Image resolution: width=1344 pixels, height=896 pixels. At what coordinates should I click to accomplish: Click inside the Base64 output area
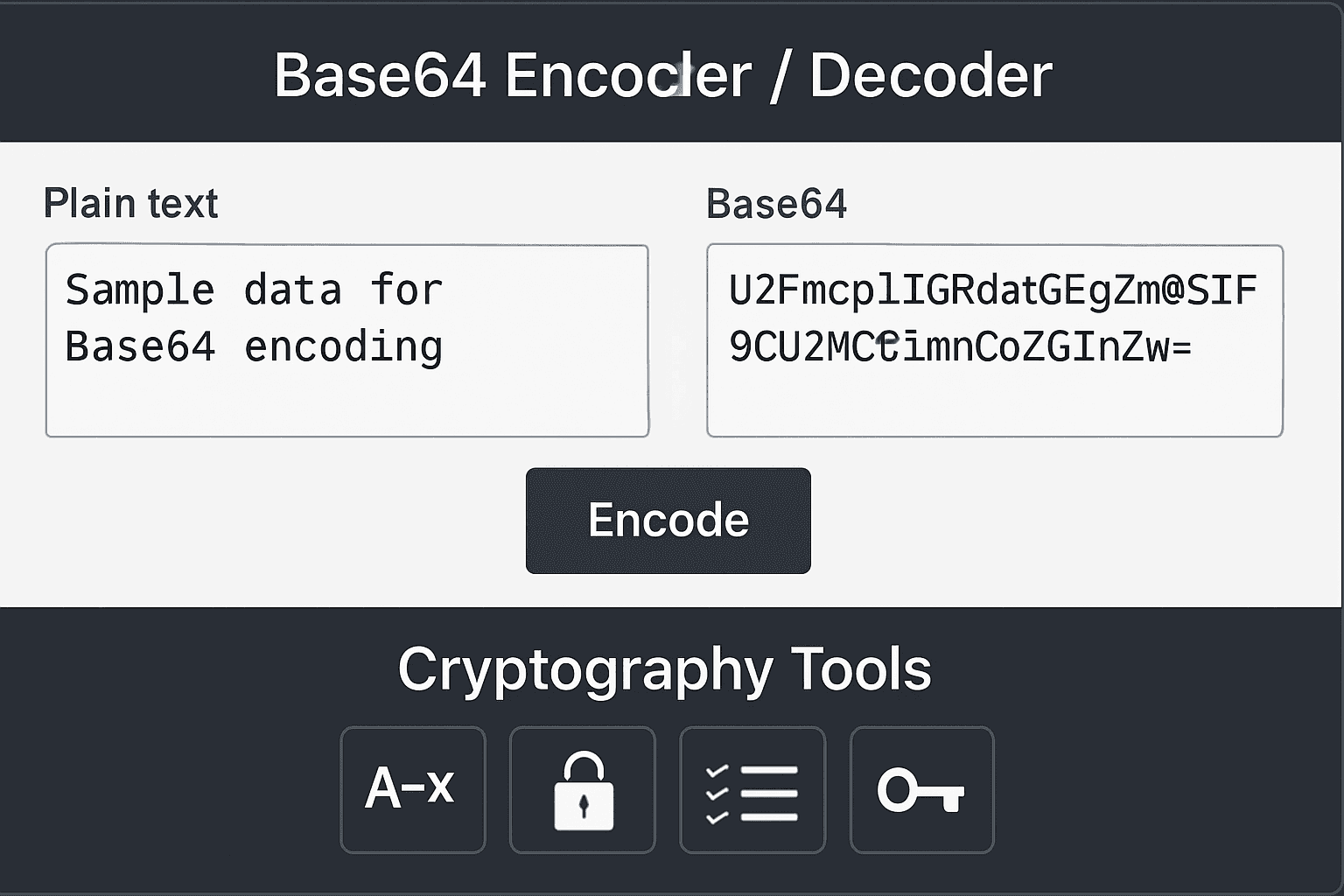[993, 341]
